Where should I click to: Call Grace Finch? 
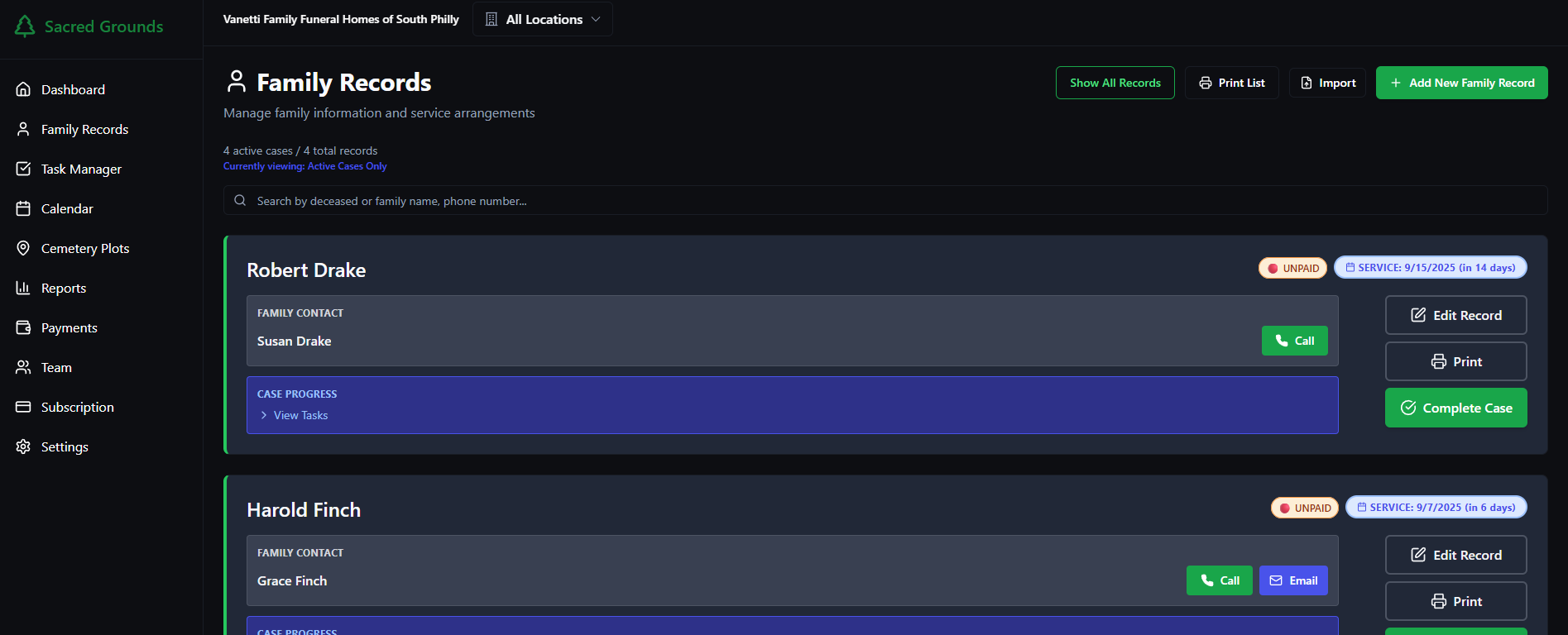(1220, 580)
